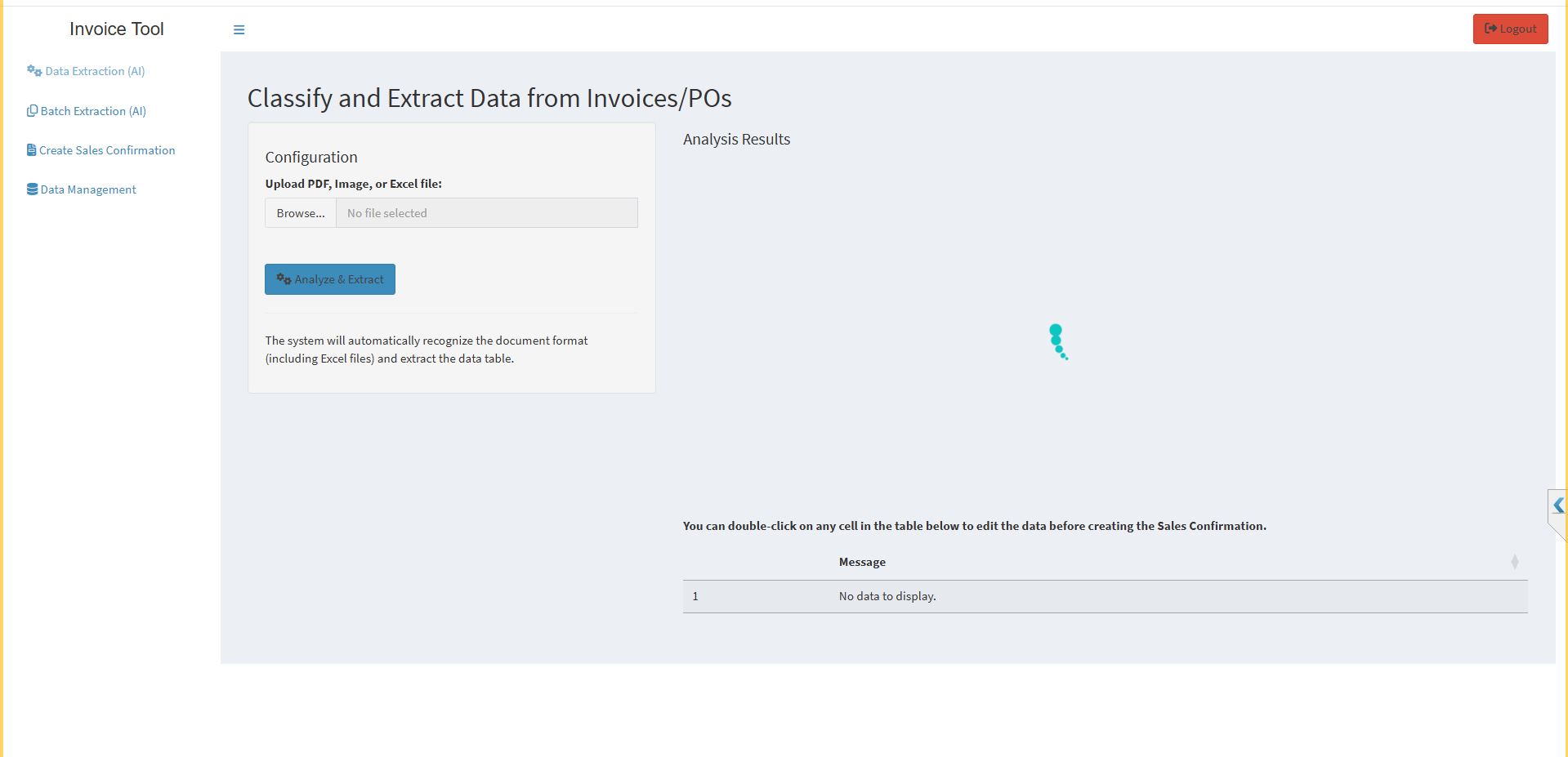The image size is (1568, 757).
Task: Click the Invoice Tool title
Action: pyautogui.click(x=117, y=29)
